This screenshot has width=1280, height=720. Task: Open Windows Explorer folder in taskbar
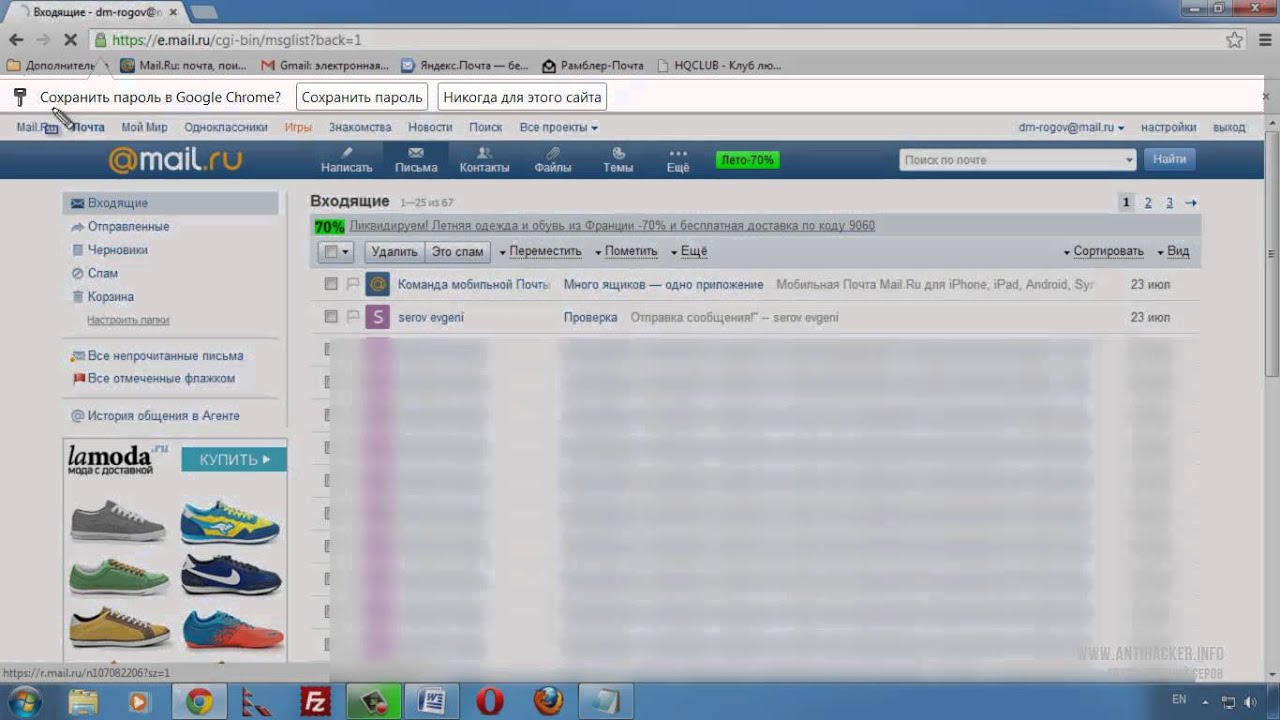coord(83,702)
